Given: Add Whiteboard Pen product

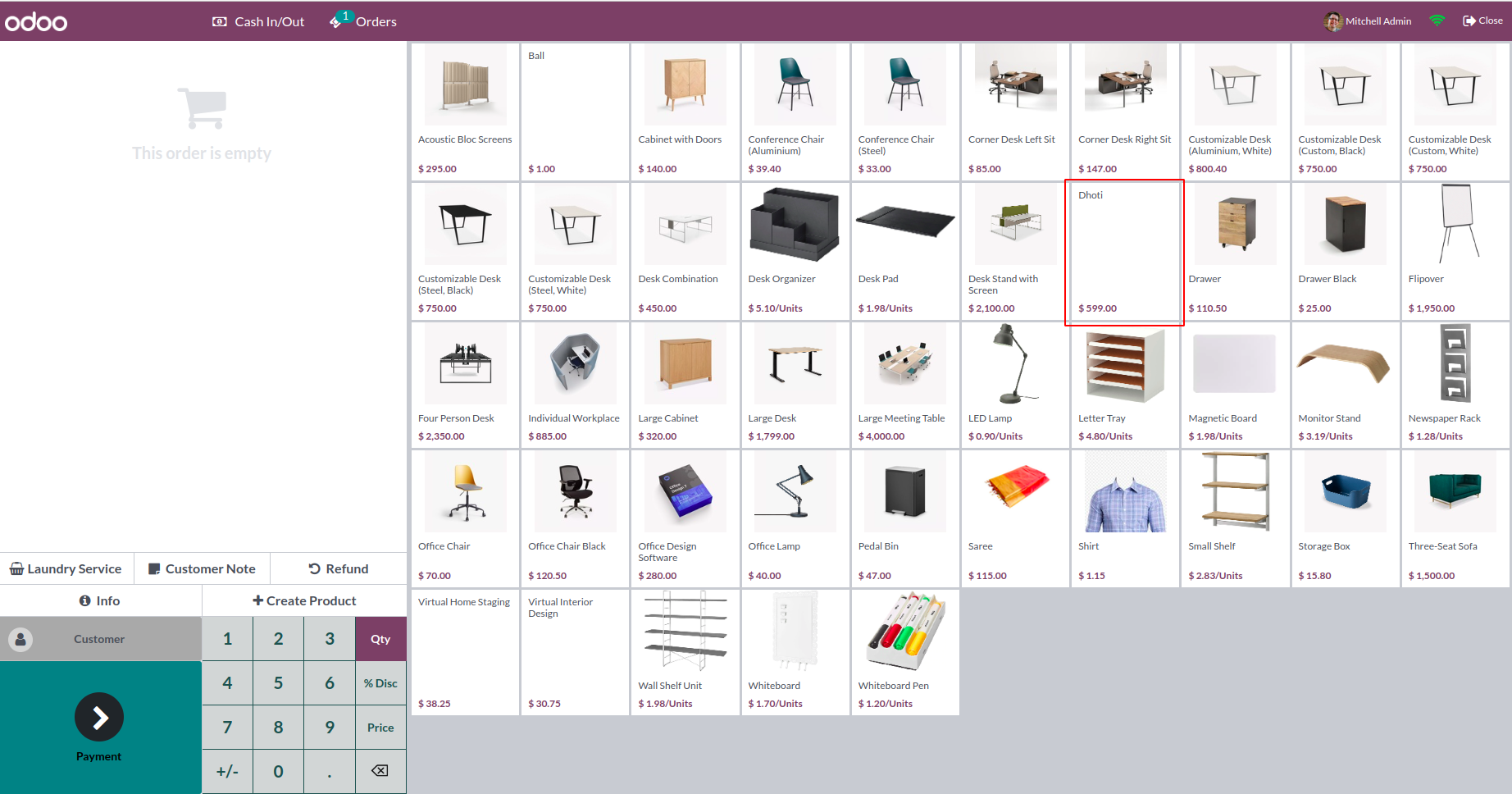Looking at the screenshot, I should (x=905, y=652).
